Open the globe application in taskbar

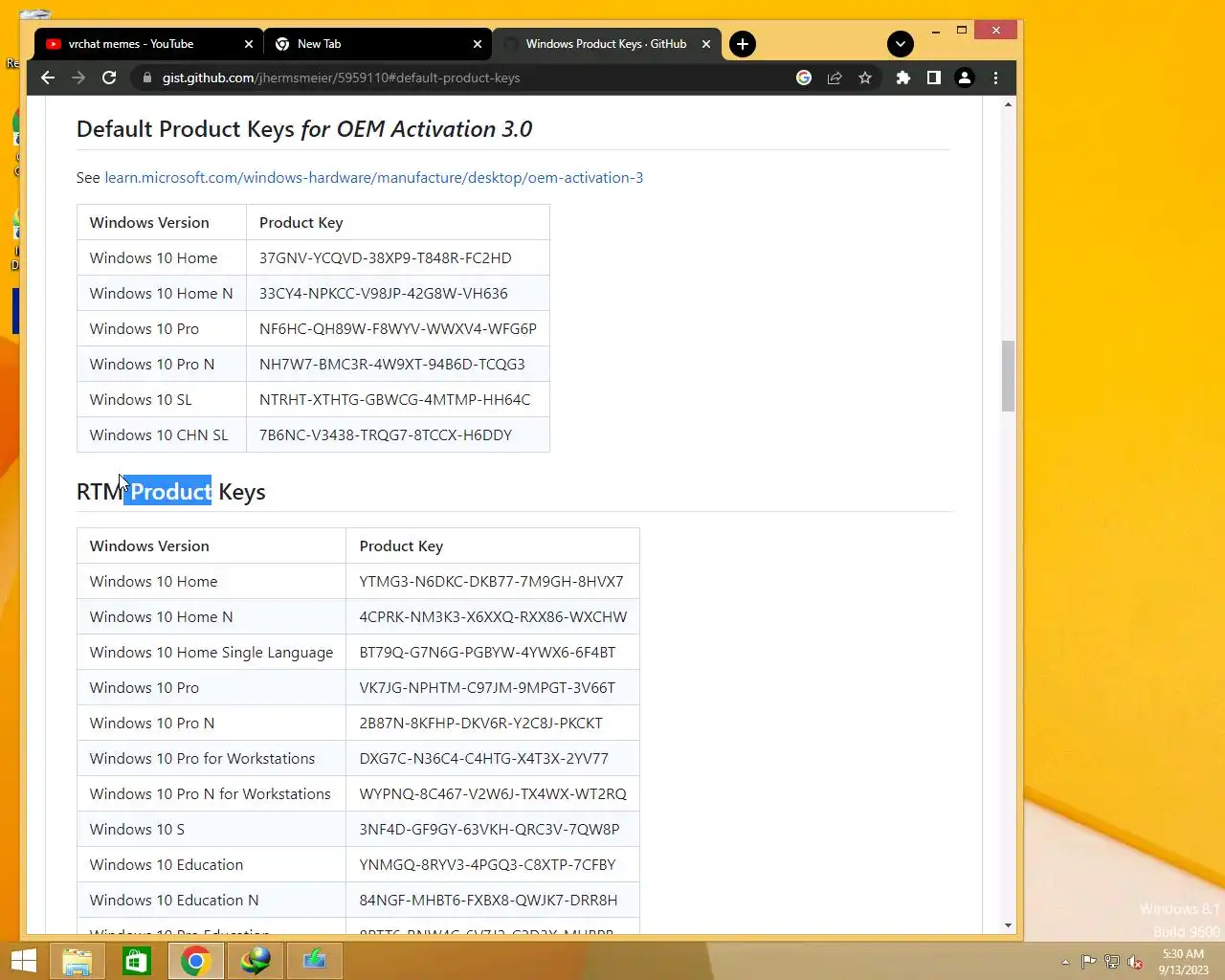256,961
